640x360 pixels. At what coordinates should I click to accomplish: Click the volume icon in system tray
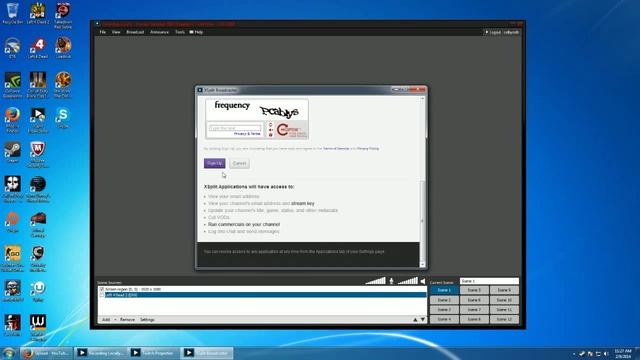coord(606,353)
